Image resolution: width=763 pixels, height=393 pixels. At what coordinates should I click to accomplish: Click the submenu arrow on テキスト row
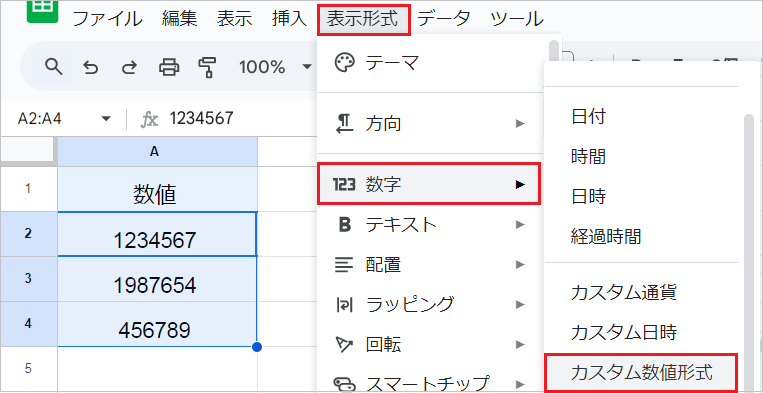pos(520,225)
